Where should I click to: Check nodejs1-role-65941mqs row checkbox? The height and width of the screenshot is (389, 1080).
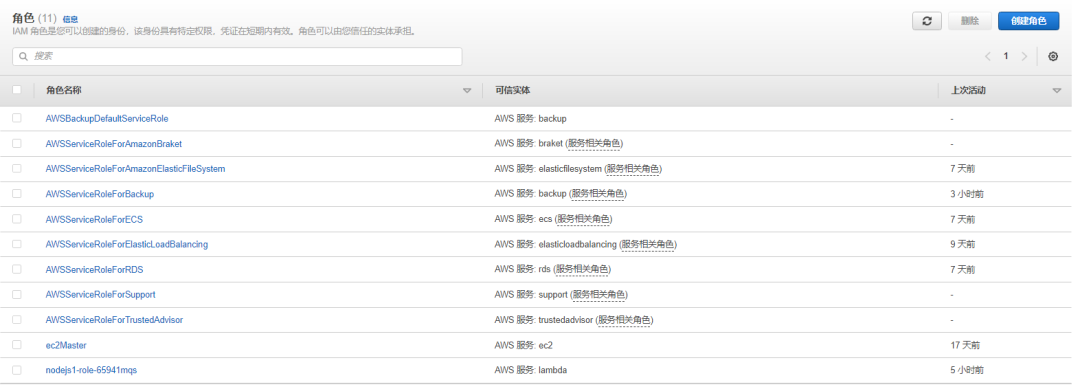17,370
